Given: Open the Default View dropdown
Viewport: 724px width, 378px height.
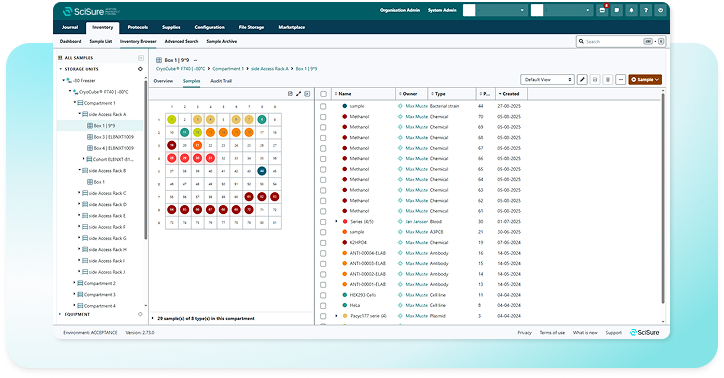Looking at the screenshot, I should pyautogui.click(x=547, y=80).
